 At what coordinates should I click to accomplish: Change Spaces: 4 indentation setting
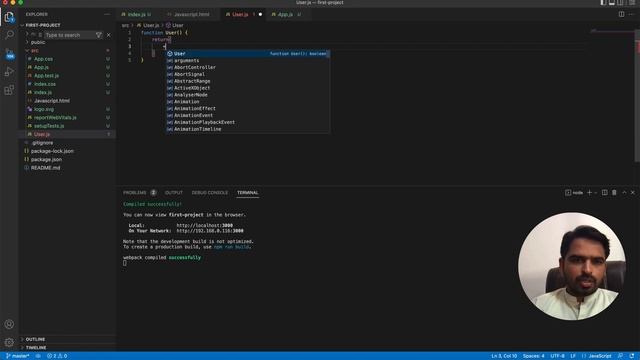(x=533, y=356)
